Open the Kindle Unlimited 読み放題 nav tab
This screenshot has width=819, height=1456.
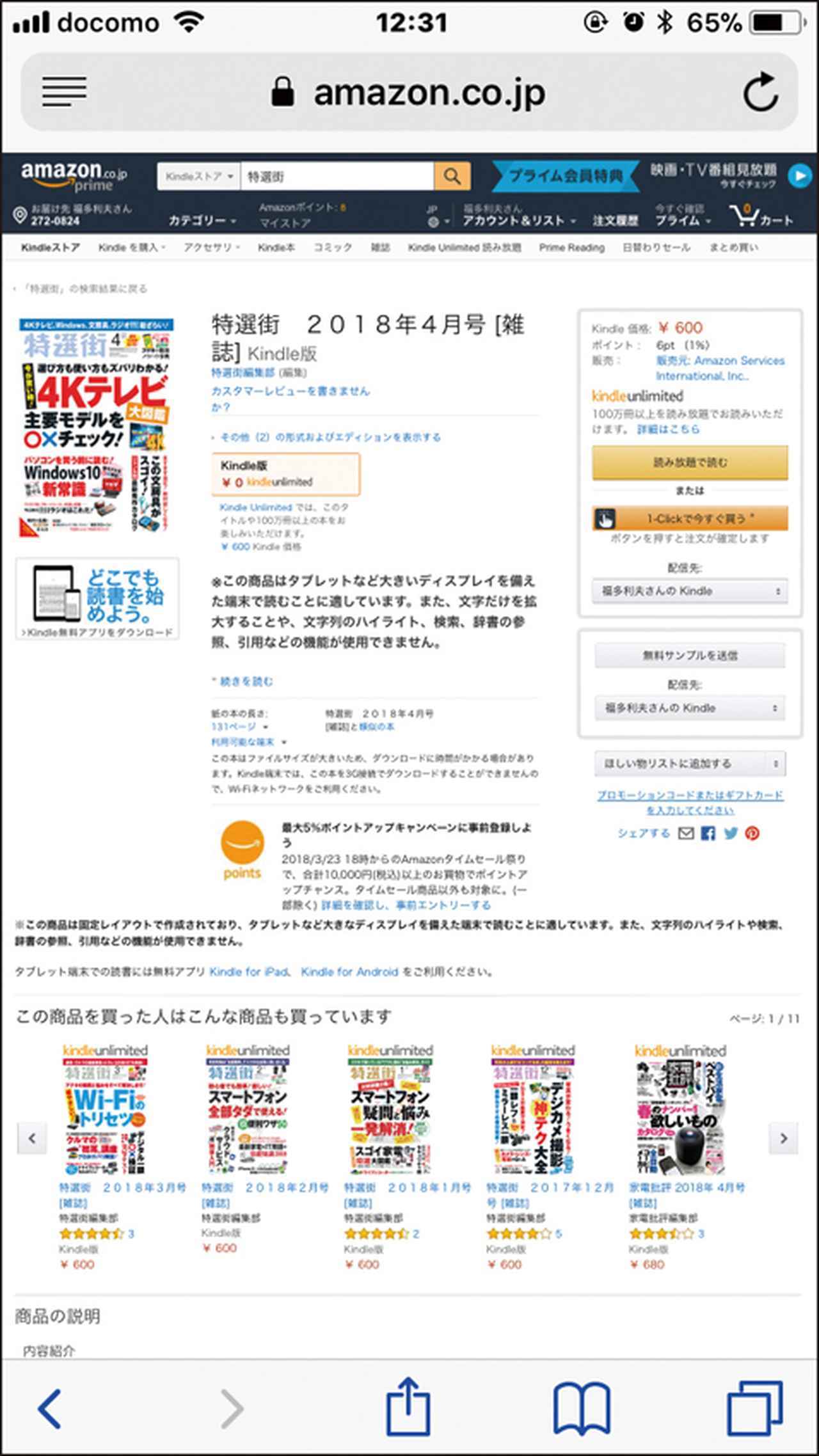465,248
